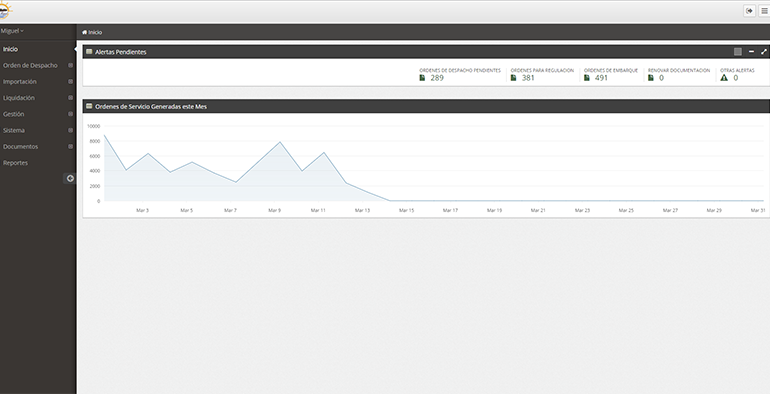Screen dimensions: 770x394
Task: Click the chart peak at Mar 9
Action: [x=280, y=142]
